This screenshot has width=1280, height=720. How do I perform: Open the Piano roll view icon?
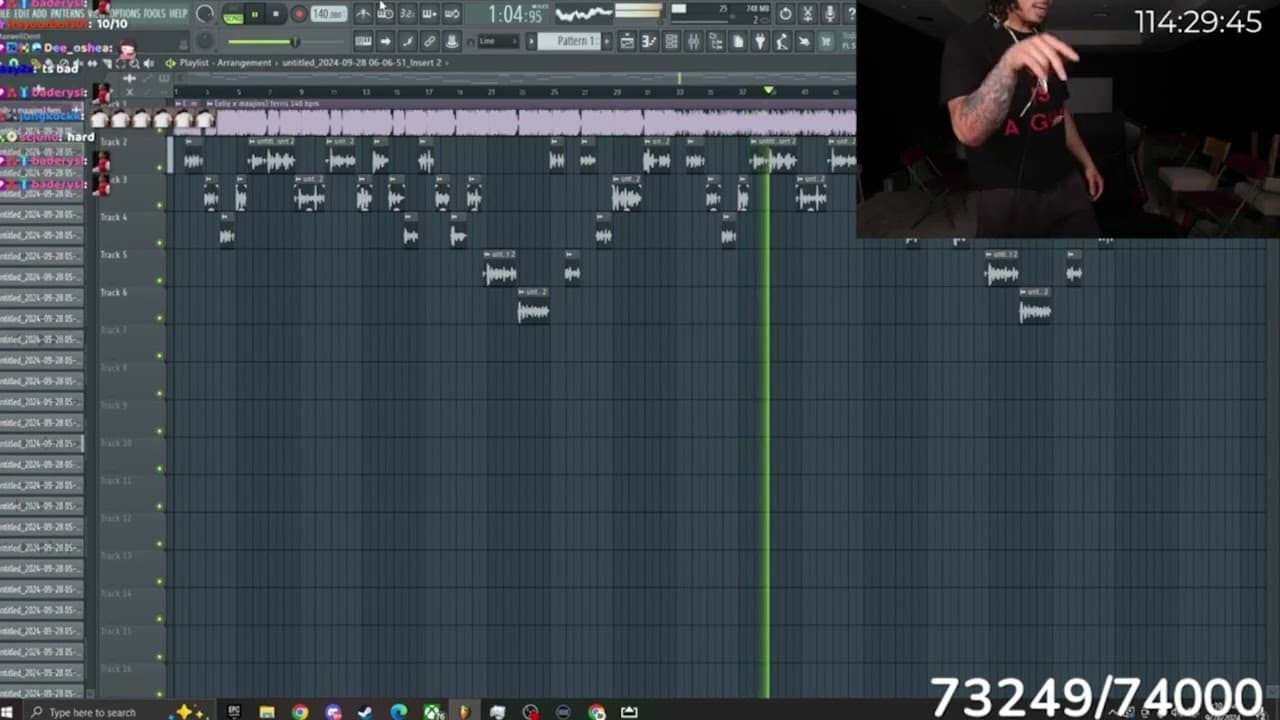coord(649,41)
